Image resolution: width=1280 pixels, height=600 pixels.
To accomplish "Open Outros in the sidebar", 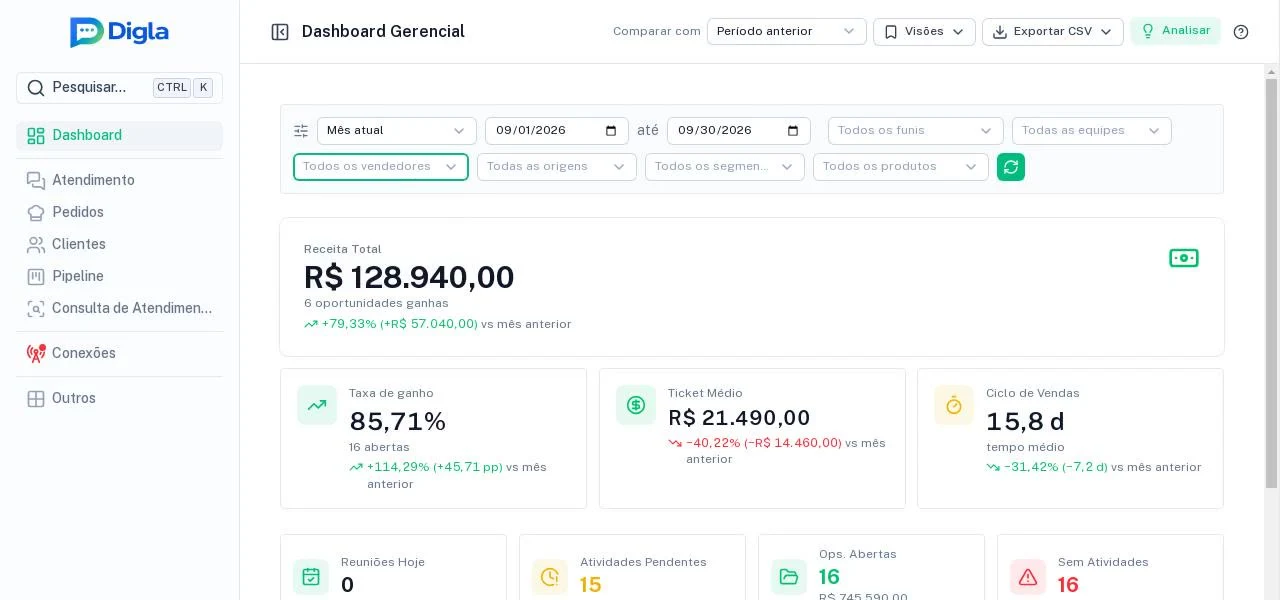I will click(119, 399).
